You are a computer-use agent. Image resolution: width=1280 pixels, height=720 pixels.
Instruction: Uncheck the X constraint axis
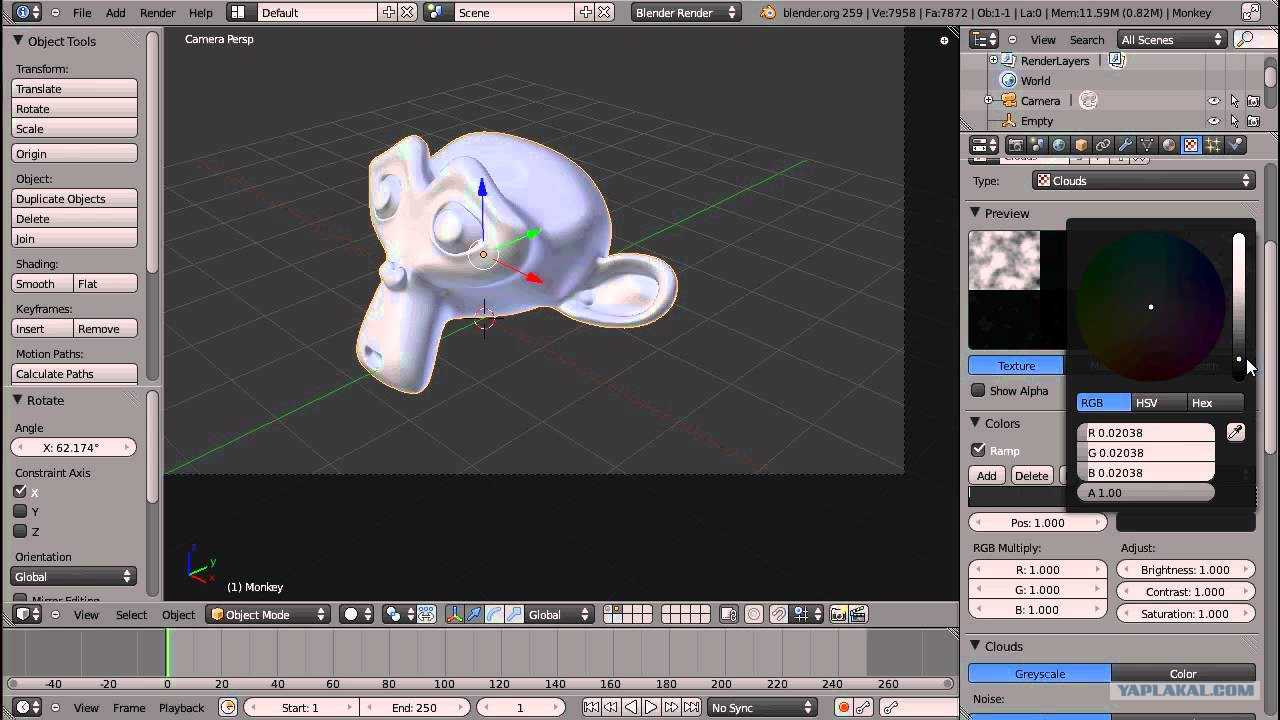click(x=20, y=491)
